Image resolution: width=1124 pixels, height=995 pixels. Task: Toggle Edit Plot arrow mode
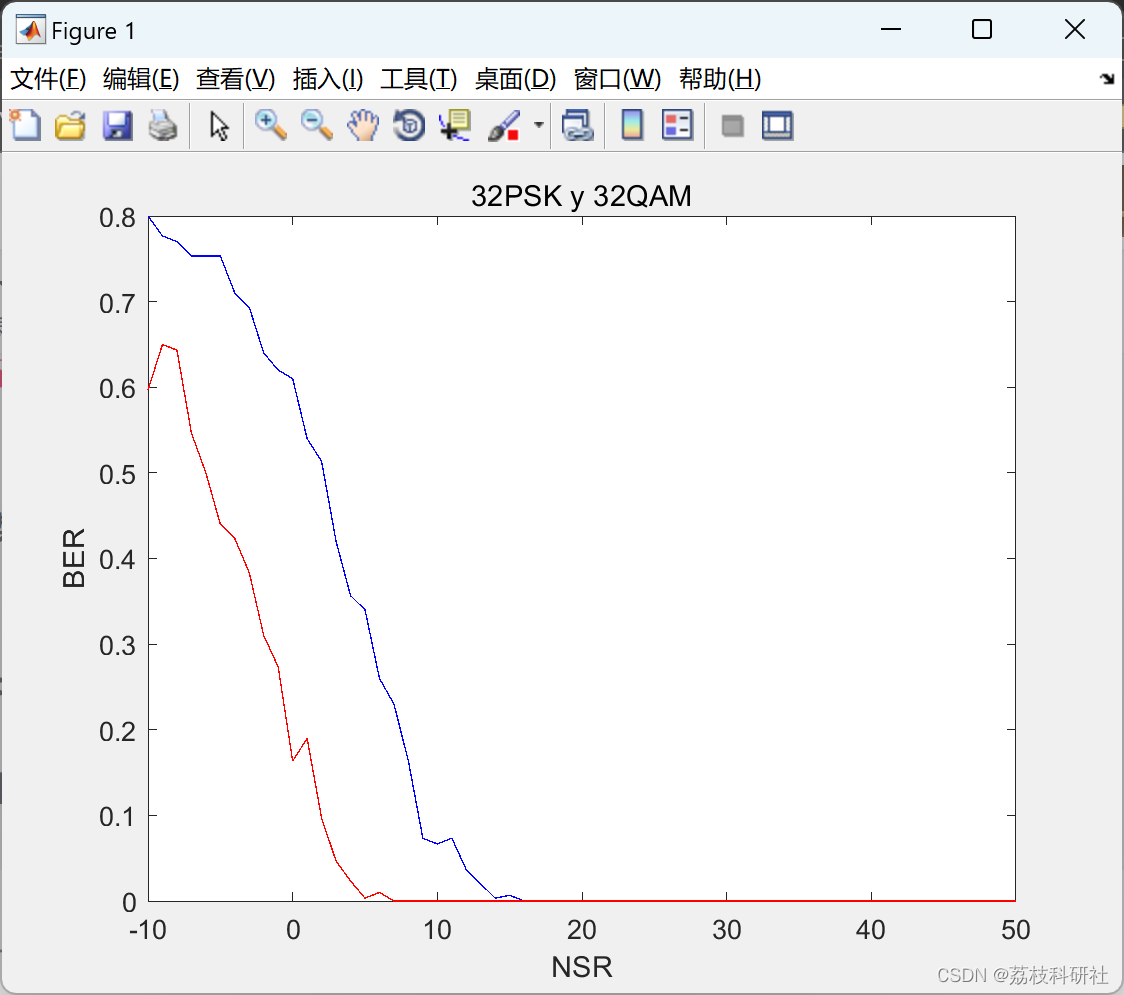[x=216, y=125]
